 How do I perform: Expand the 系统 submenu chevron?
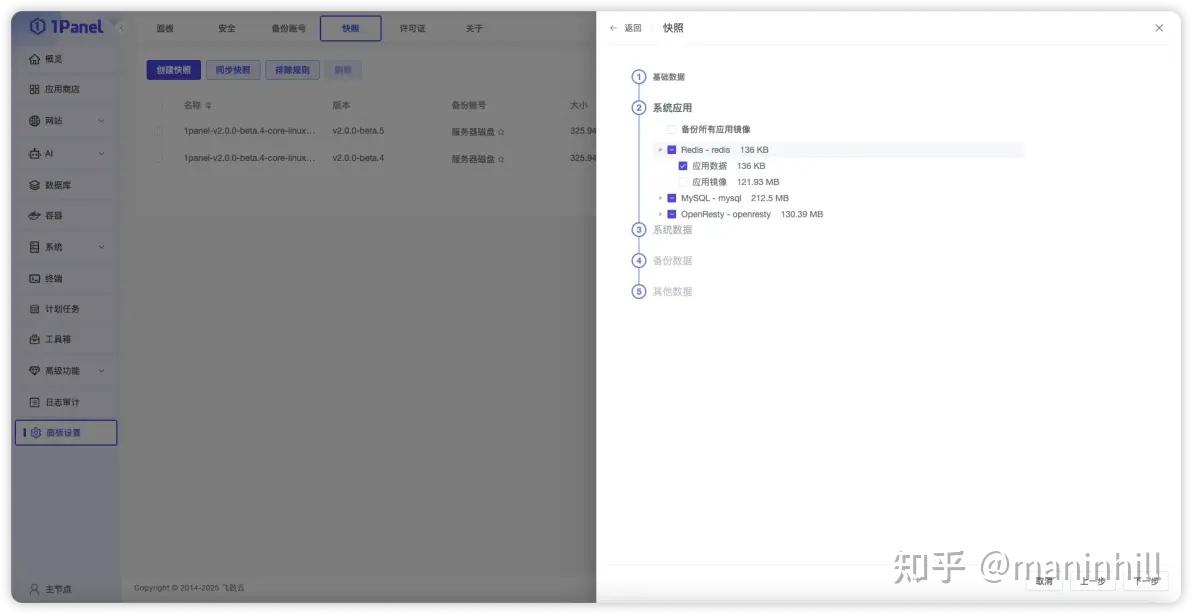click(101, 247)
